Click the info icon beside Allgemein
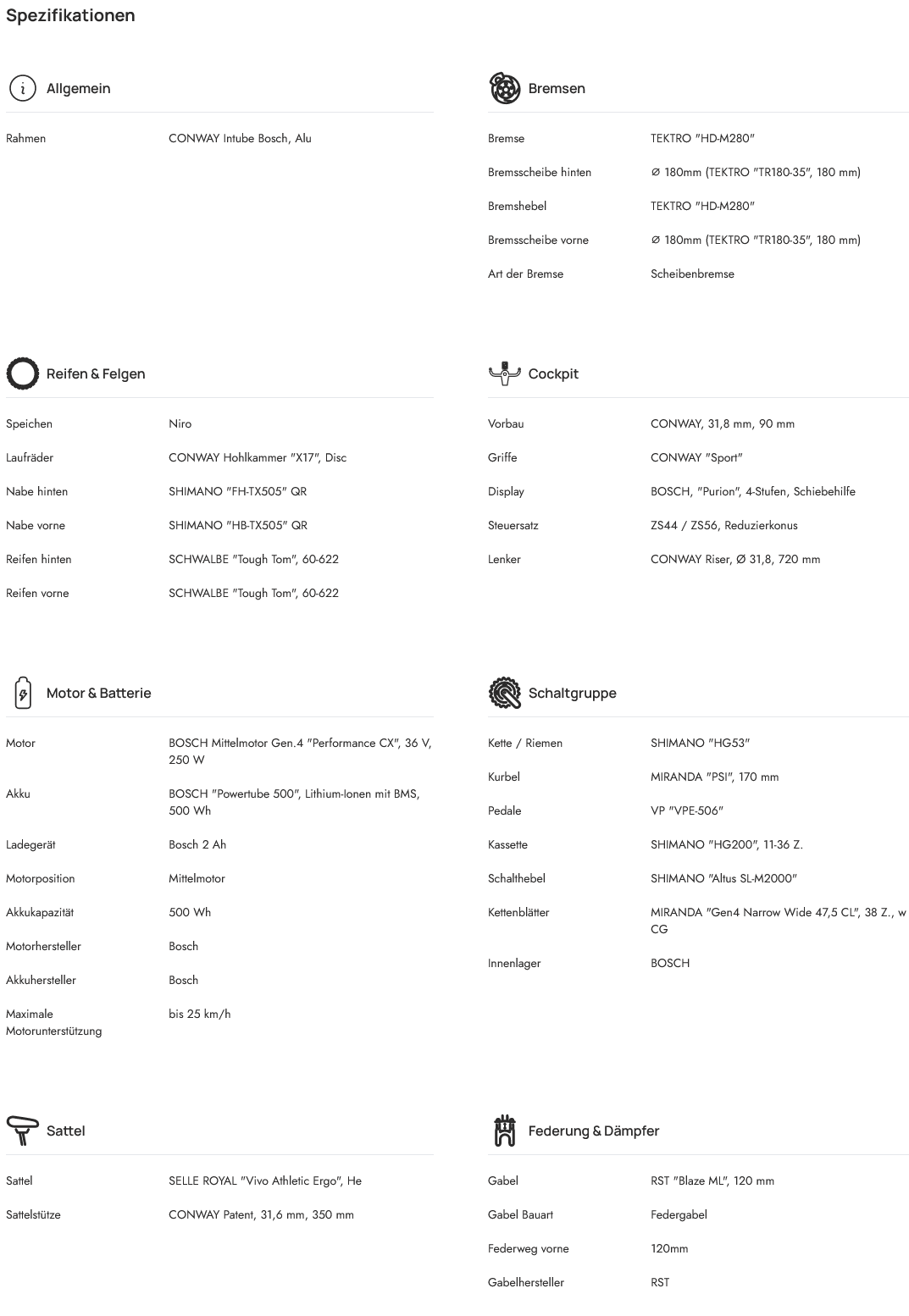 tap(23, 88)
